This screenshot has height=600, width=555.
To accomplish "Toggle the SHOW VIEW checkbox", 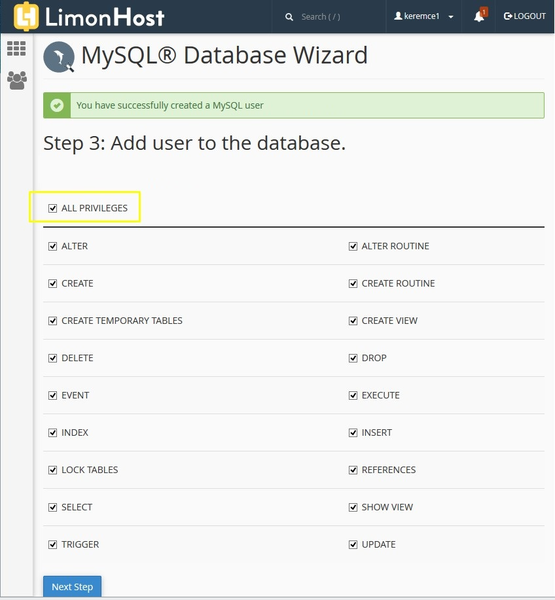I will point(353,507).
